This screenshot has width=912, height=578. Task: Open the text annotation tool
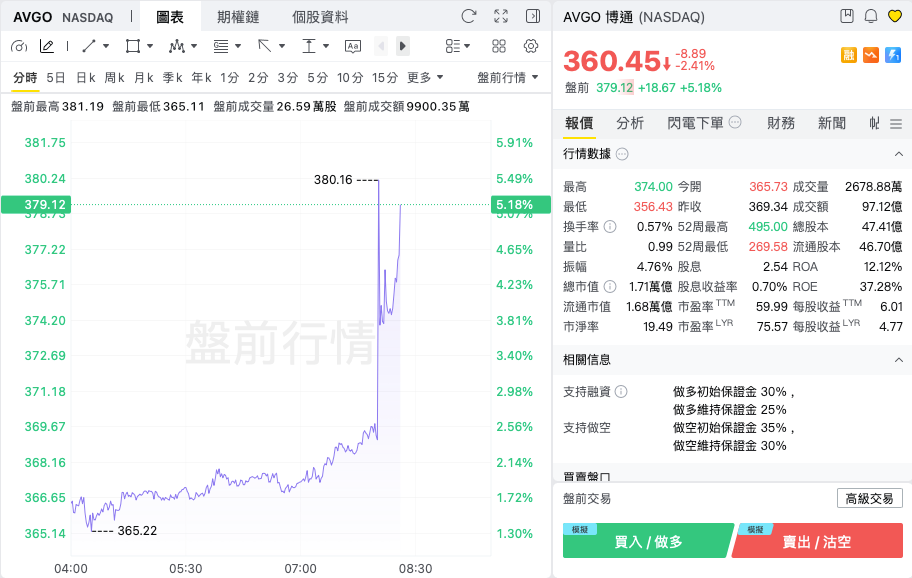[x=352, y=46]
